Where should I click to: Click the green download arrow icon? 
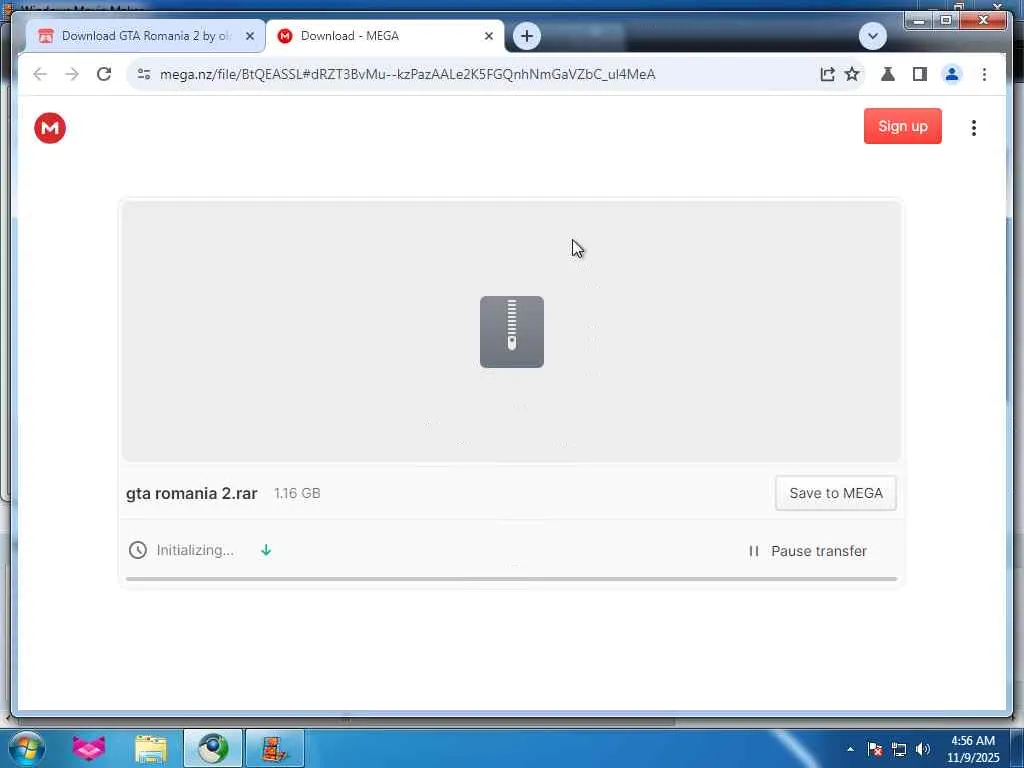coord(266,550)
